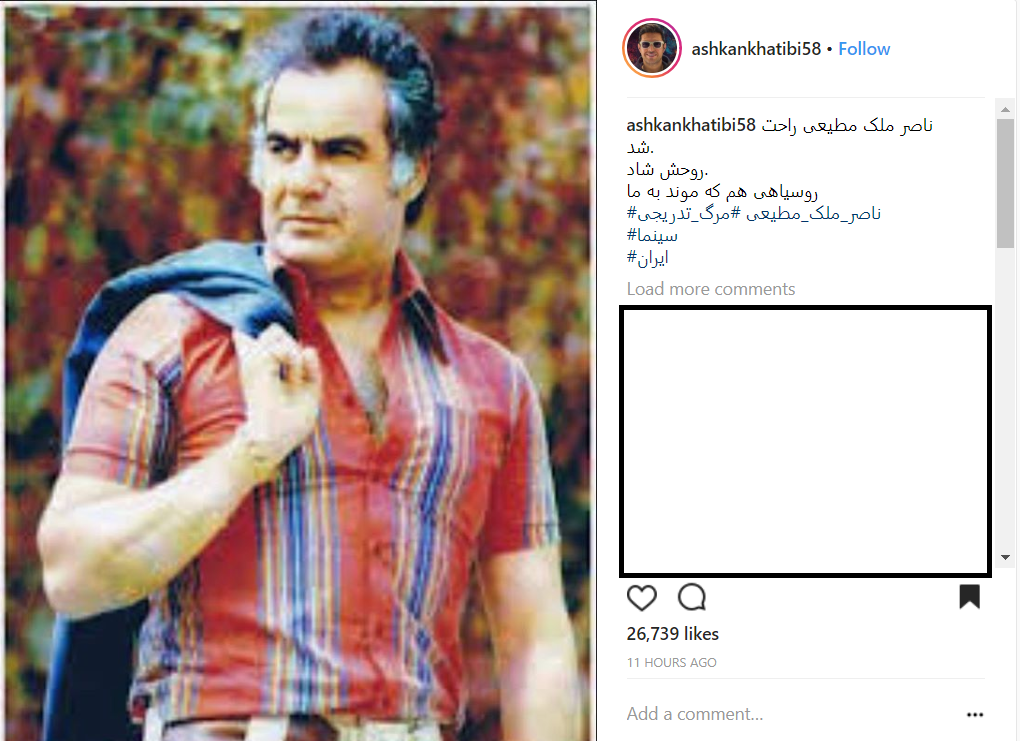Open comments with the speech bubble icon
Viewport: 1020px width, 741px height.
[691, 597]
